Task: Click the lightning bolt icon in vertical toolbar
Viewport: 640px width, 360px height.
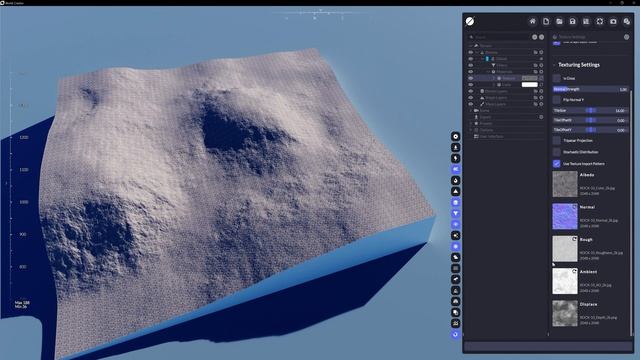Action: pos(456,158)
